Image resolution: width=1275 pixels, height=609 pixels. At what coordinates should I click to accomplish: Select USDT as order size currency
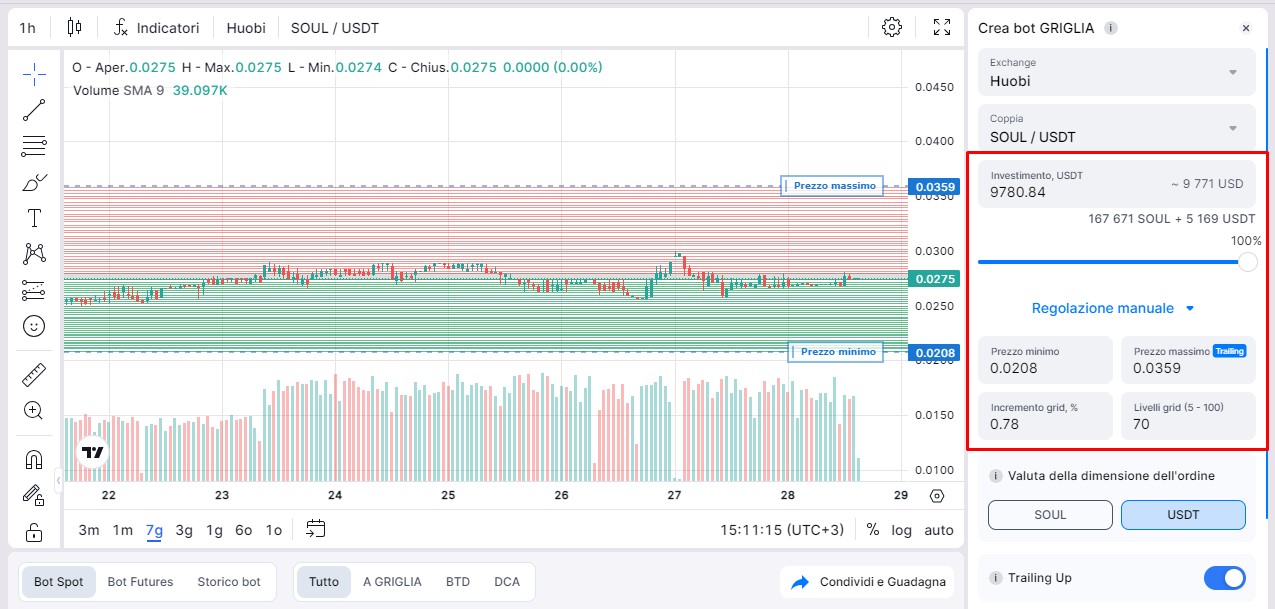pyautogui.click(x=1183, y=515)
